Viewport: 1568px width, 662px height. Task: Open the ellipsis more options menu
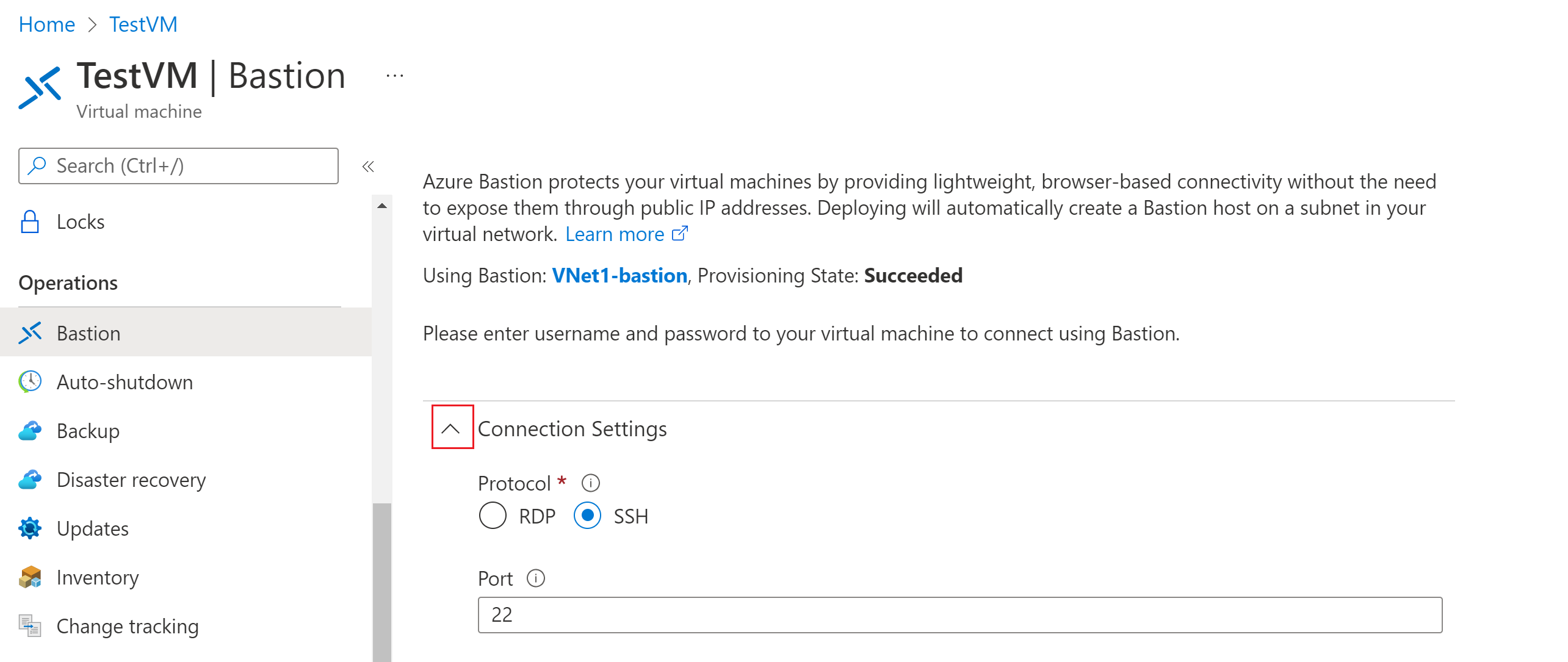tap(395, 76)
